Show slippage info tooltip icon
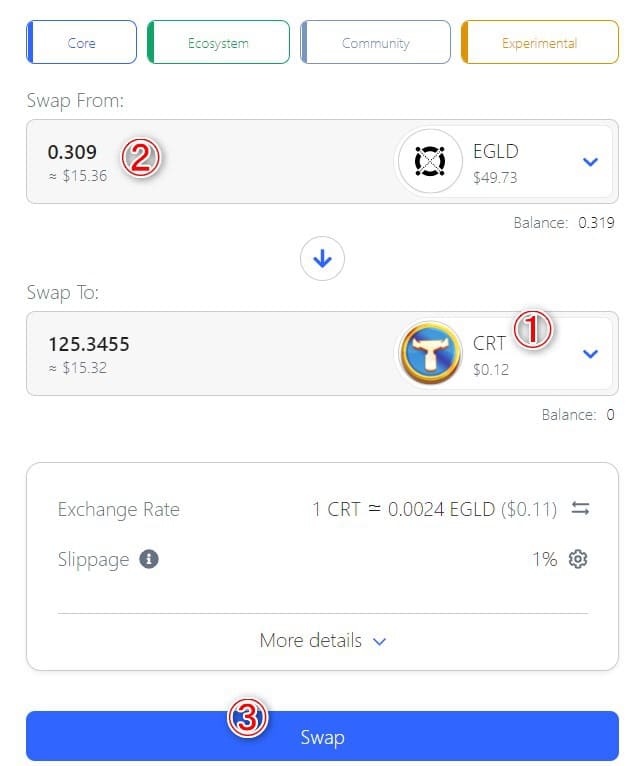 tap(149, 559)
